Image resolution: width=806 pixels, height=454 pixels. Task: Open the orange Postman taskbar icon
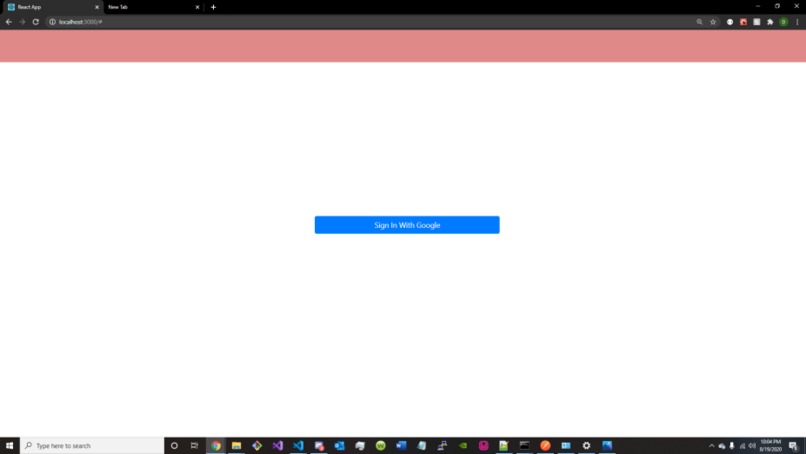[x=545, y=445]
